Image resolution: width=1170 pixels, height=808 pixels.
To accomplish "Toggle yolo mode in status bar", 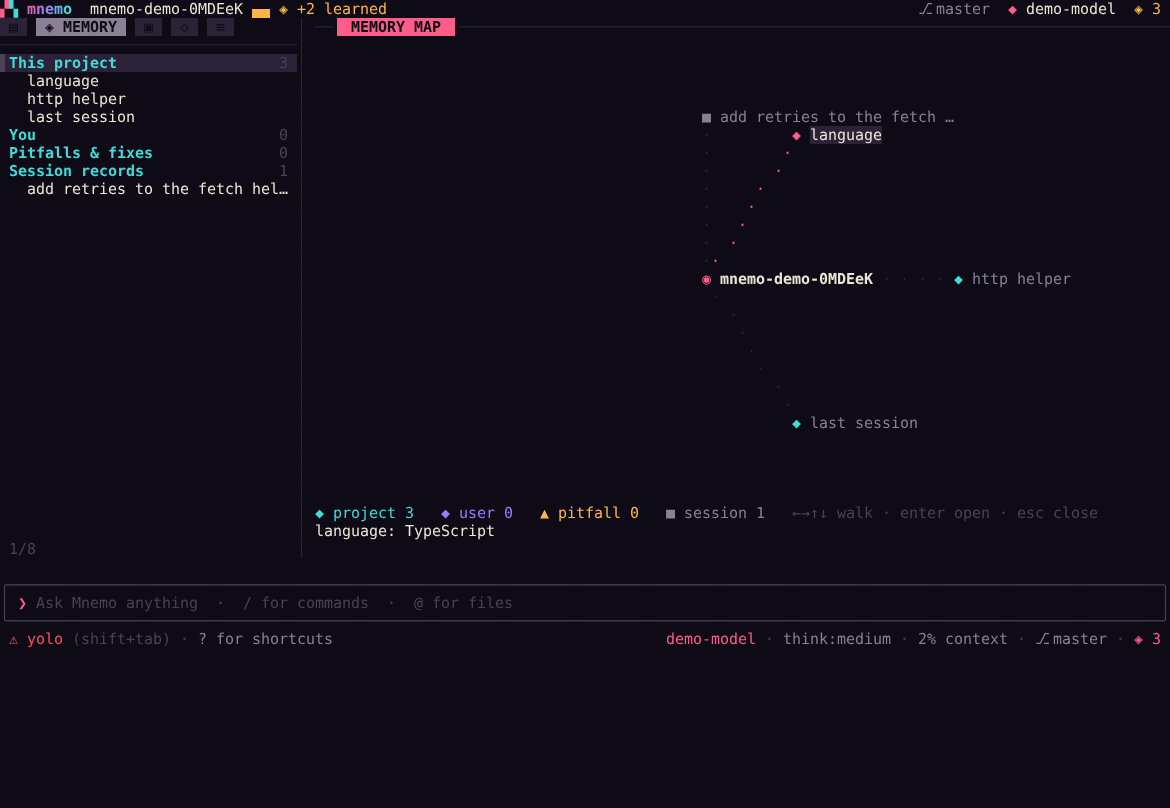I will pos(45,639).
